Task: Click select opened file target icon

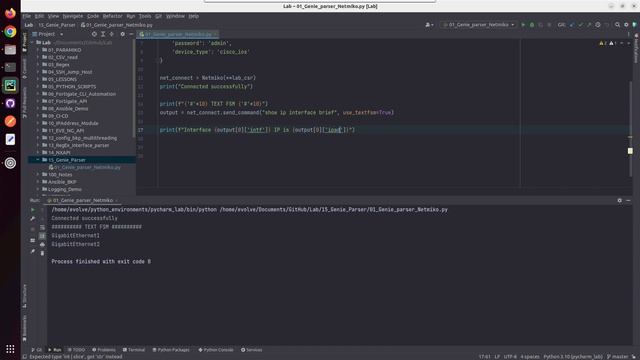Action: 94,34
